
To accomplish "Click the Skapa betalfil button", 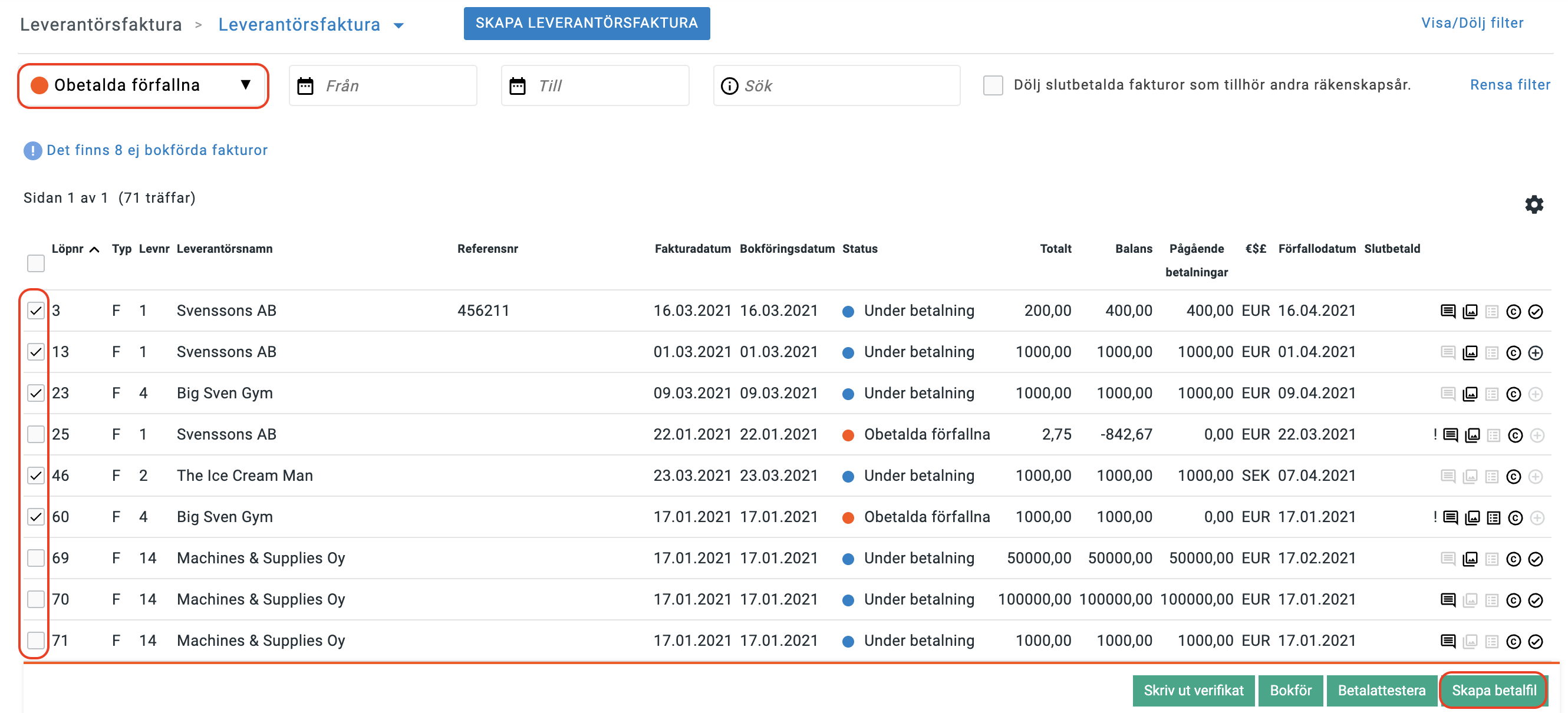I will pos(1494,691).
